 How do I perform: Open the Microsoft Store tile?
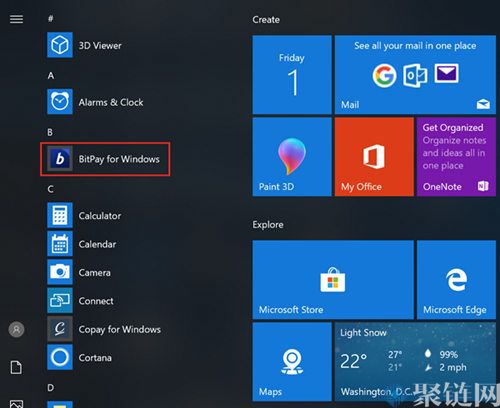(333, 279)
